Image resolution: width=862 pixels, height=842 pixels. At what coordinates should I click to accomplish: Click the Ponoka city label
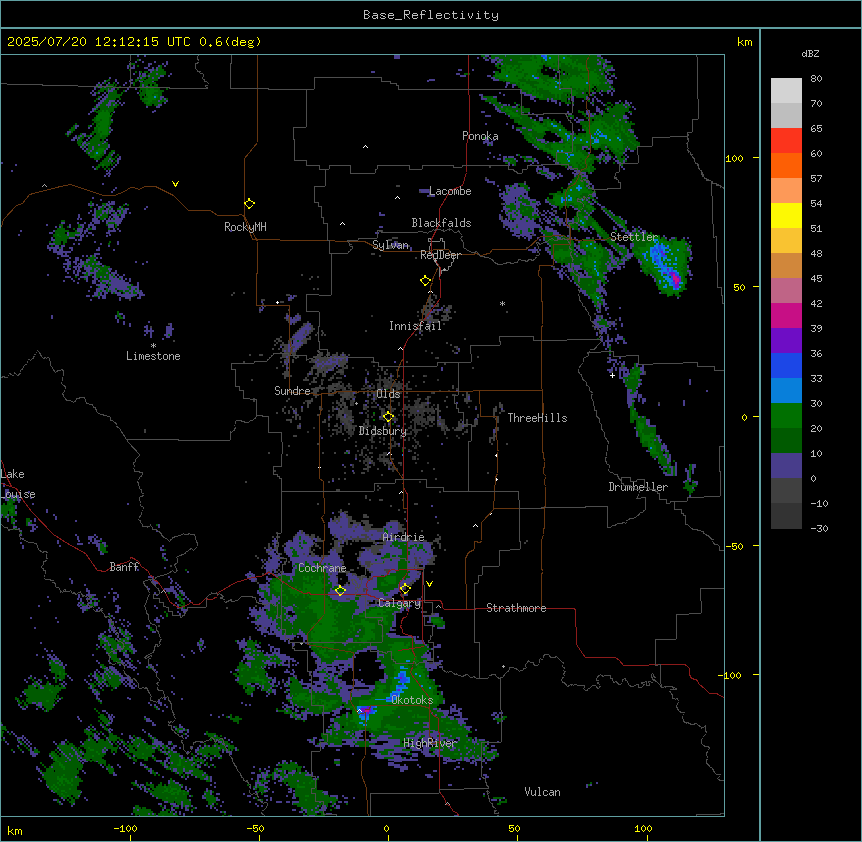coord(480,136)
